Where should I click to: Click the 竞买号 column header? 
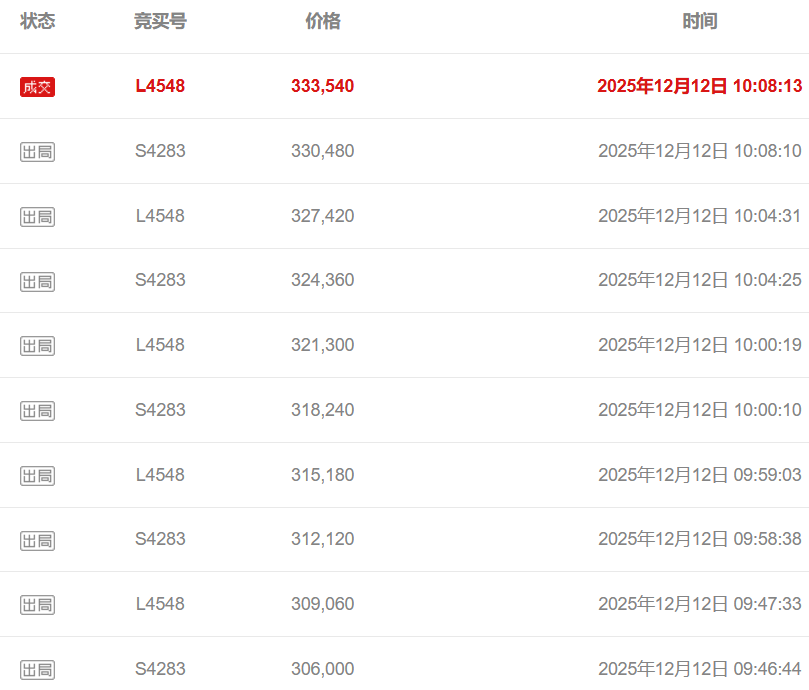tap(160, 21)
